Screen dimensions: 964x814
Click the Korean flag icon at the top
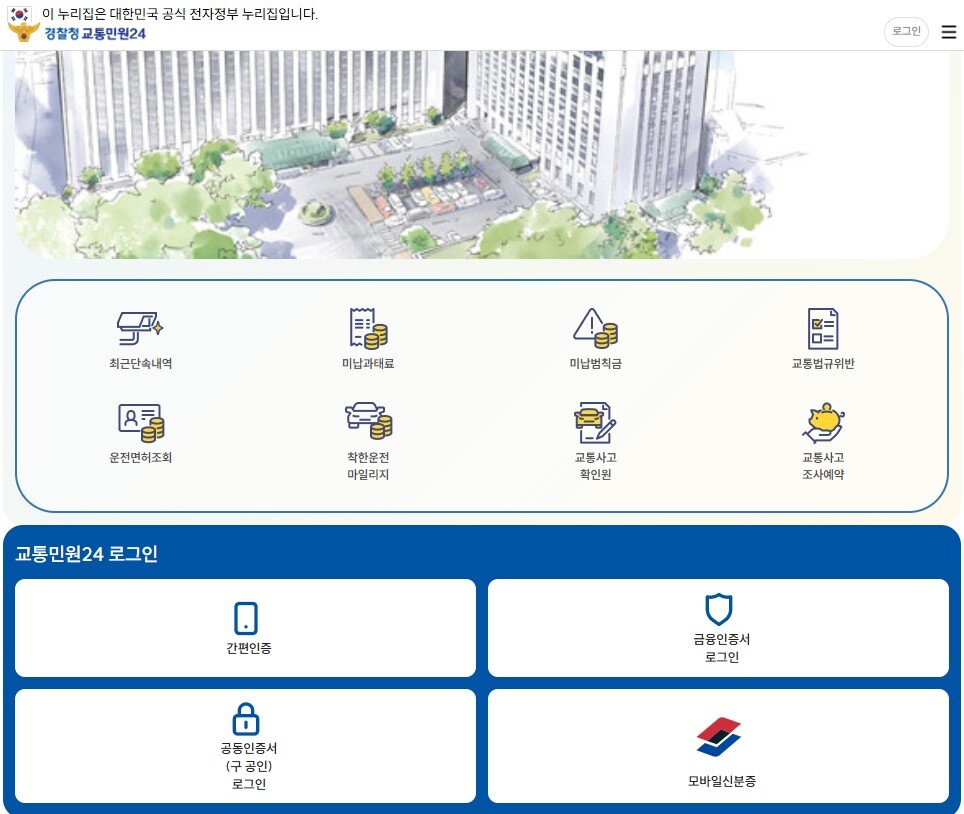click(20, 14)
